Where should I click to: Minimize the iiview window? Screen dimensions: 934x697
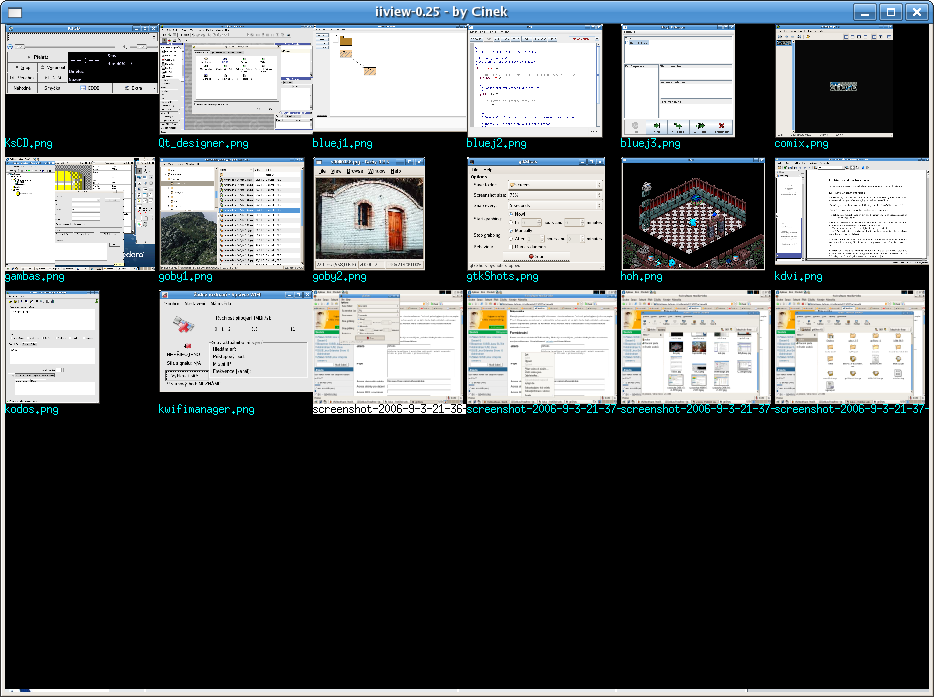click(x=866, y=11)
